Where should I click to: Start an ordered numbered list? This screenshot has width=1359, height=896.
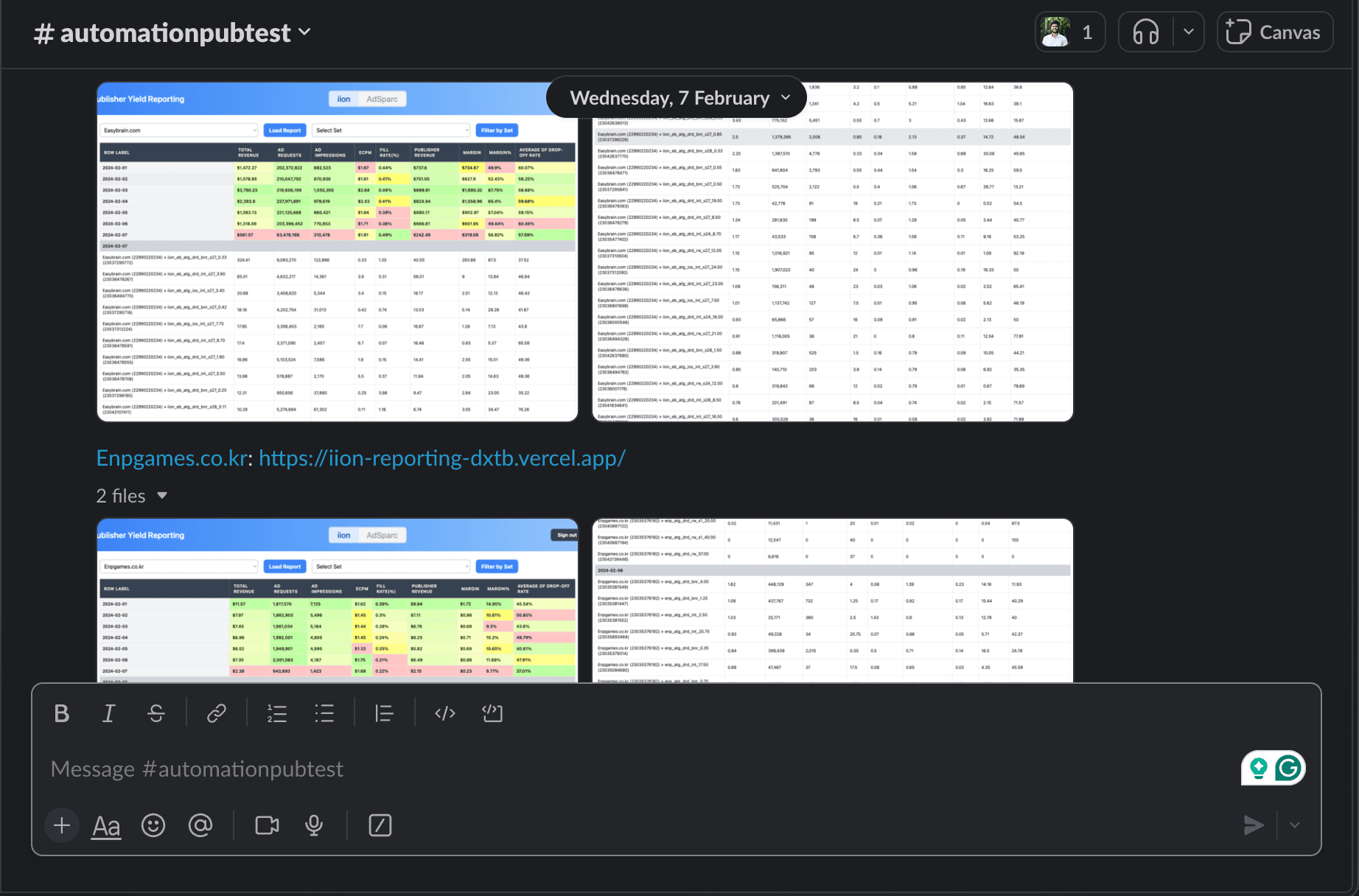277,713
